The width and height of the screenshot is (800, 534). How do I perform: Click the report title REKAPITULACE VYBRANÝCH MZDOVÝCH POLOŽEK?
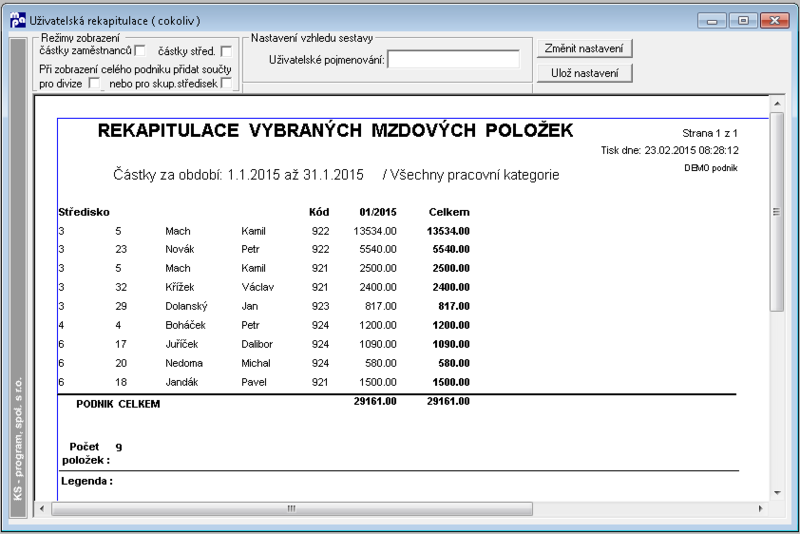[x=335, y=131]
